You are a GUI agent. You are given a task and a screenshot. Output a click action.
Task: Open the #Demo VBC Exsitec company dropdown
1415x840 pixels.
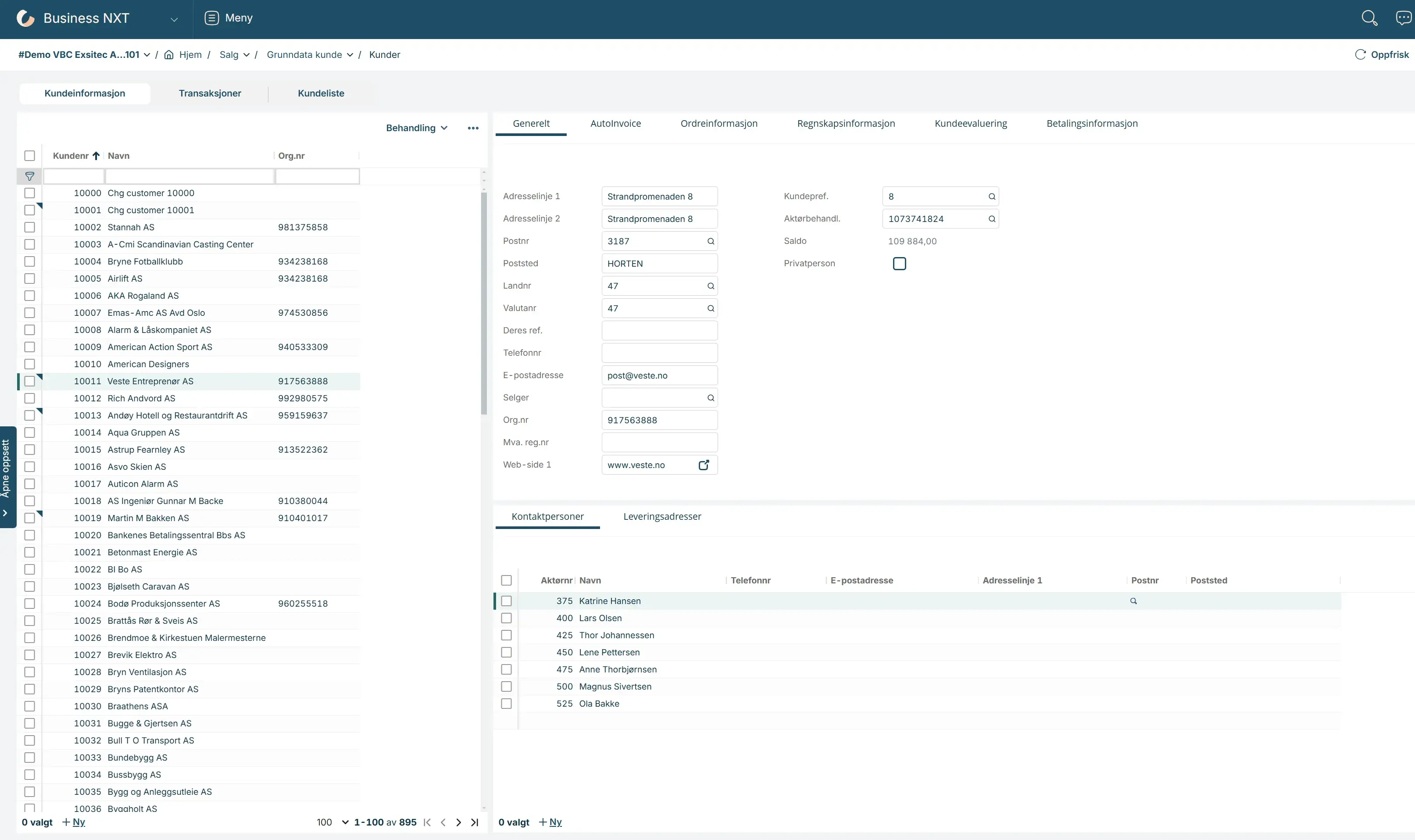[x=84, y=55]
